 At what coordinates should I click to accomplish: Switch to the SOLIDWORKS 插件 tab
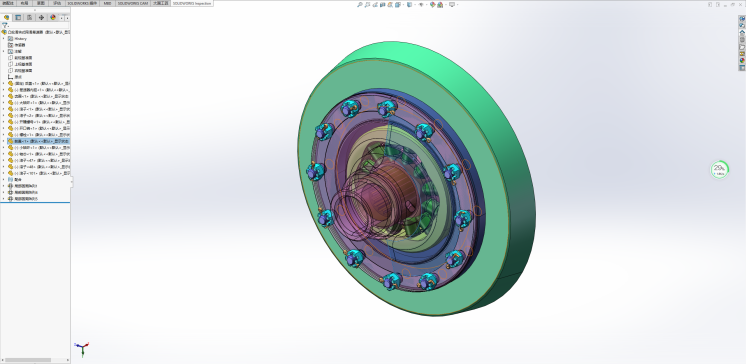tap(82, 3)
